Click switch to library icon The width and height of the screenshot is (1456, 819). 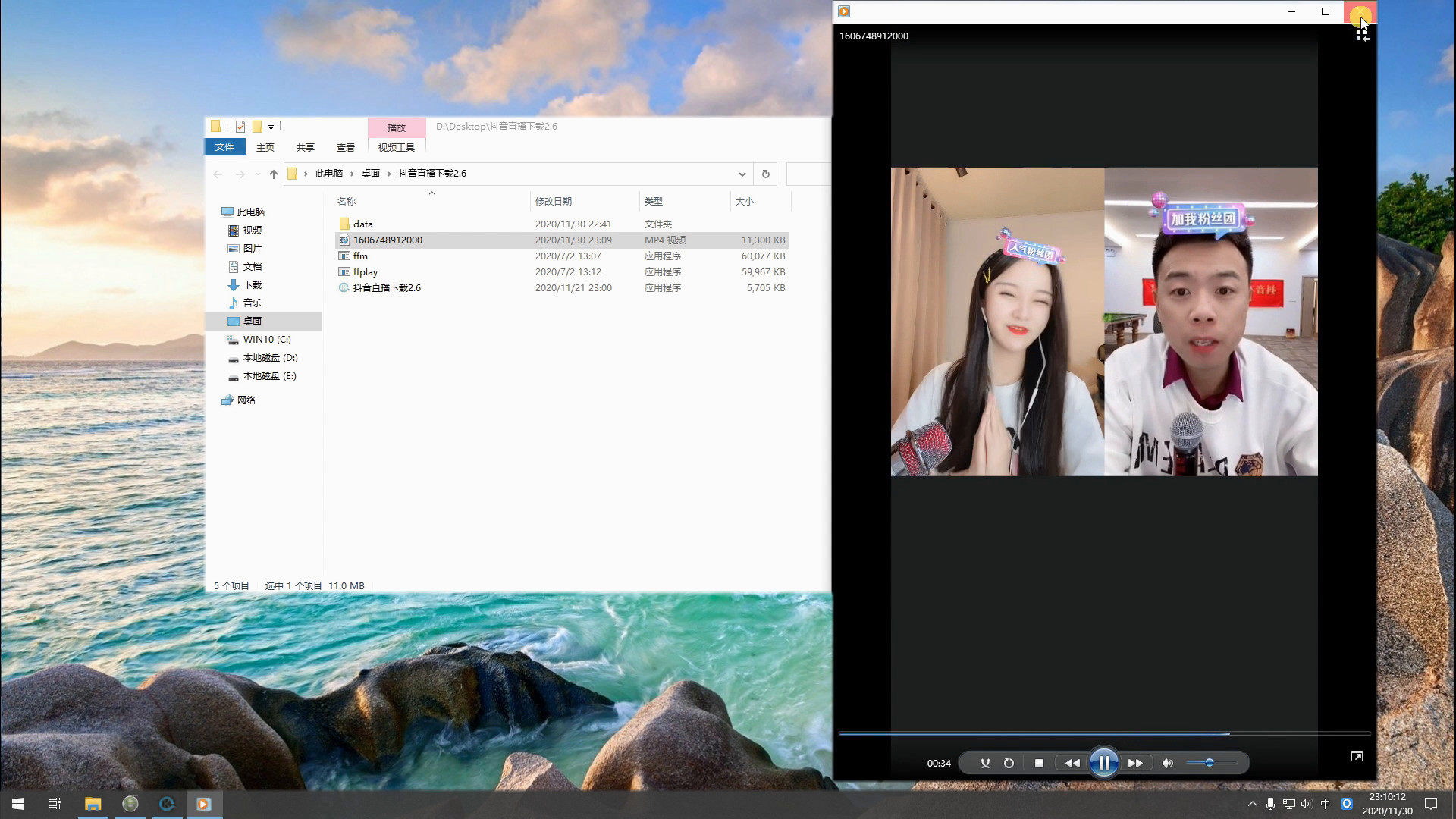click(x=1363, y=36)
